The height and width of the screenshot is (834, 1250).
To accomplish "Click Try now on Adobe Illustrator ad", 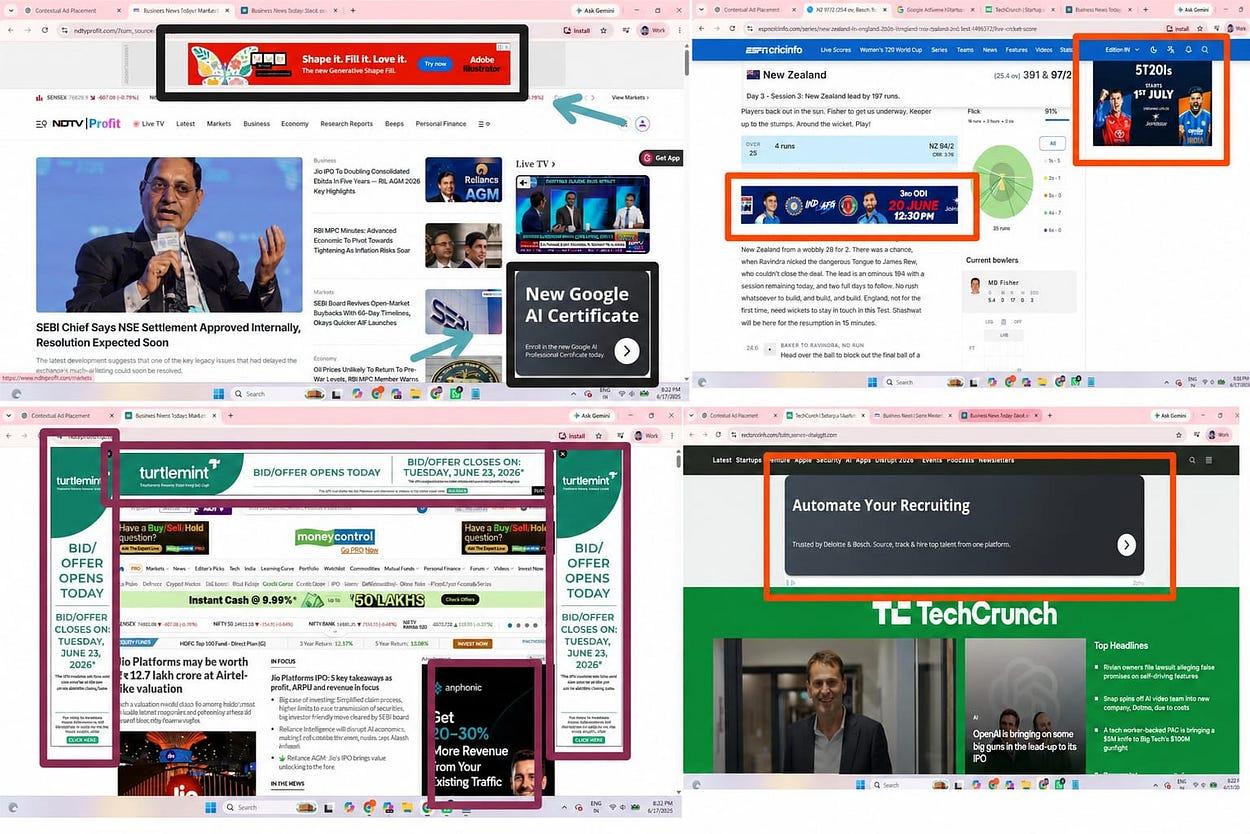I will pyautogui.click(x=435, y=64).
